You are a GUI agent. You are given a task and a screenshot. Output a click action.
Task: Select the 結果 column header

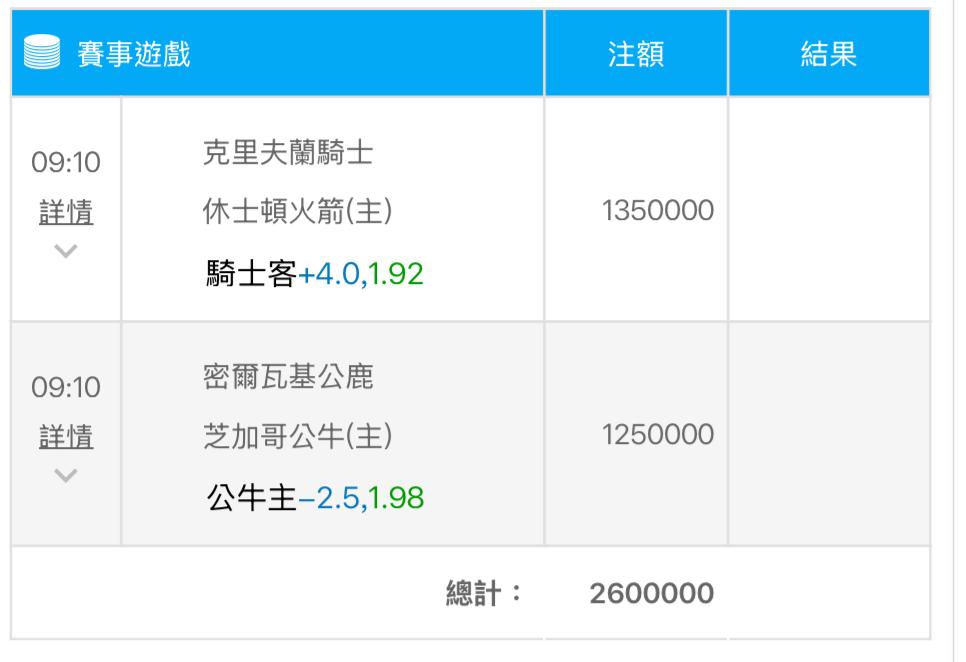click(828, 55)
